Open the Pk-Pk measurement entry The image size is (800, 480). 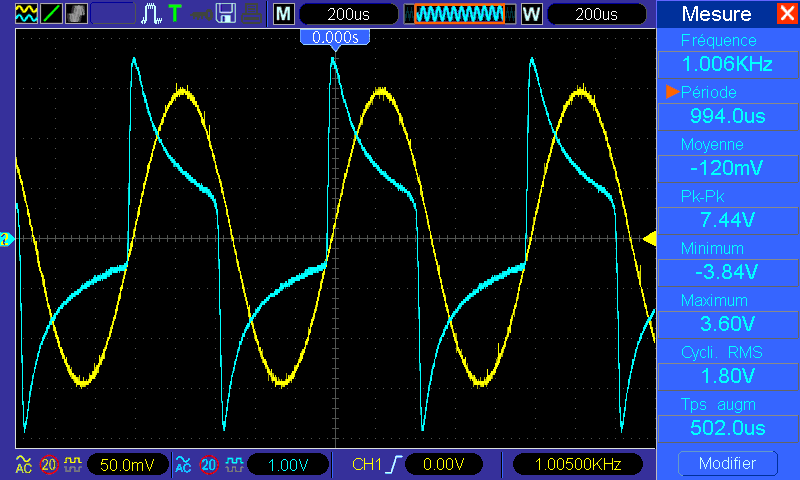click(727, 209)
